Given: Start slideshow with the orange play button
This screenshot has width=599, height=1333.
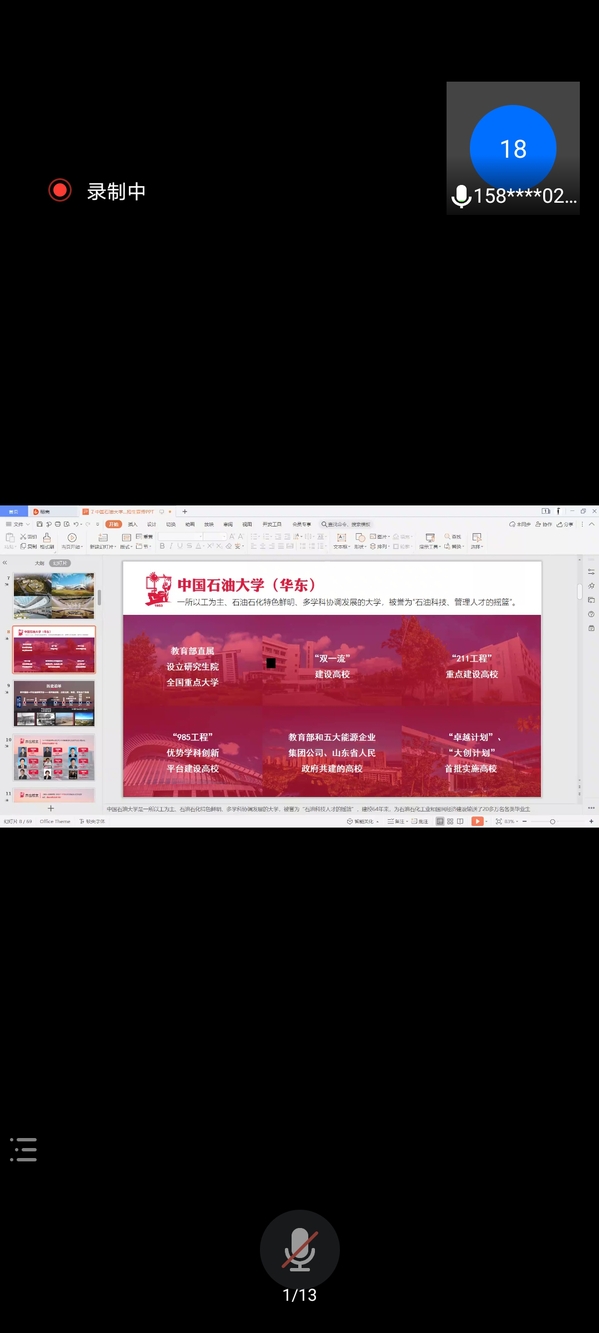Looking at the screenshot, I should pos(477,821).
